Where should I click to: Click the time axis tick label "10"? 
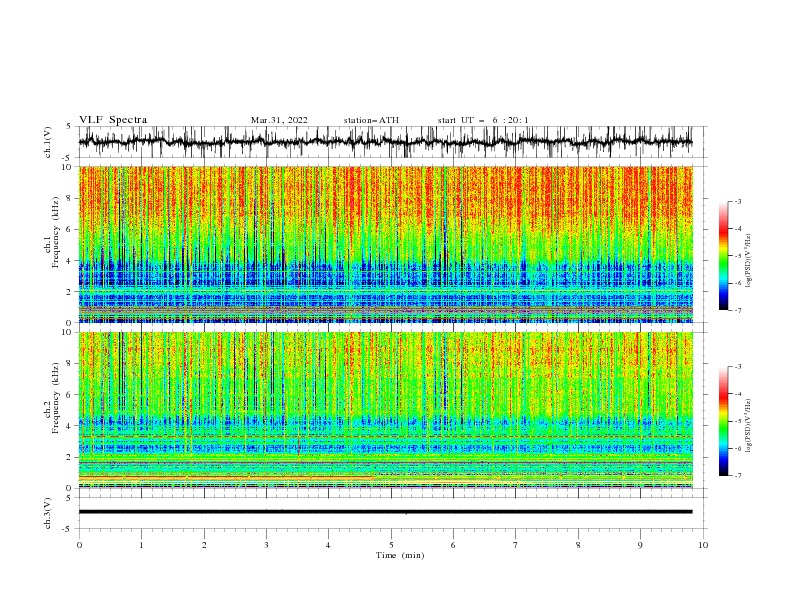(703, 545)
